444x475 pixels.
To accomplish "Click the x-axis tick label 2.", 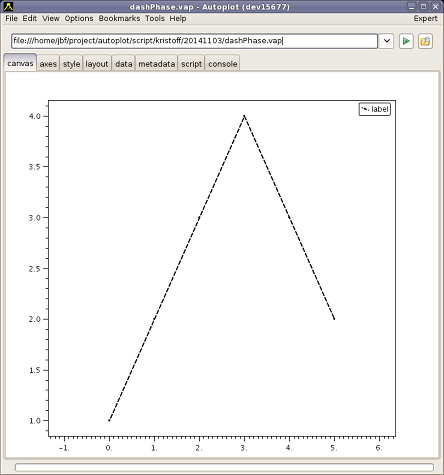I will coord(199,448).
